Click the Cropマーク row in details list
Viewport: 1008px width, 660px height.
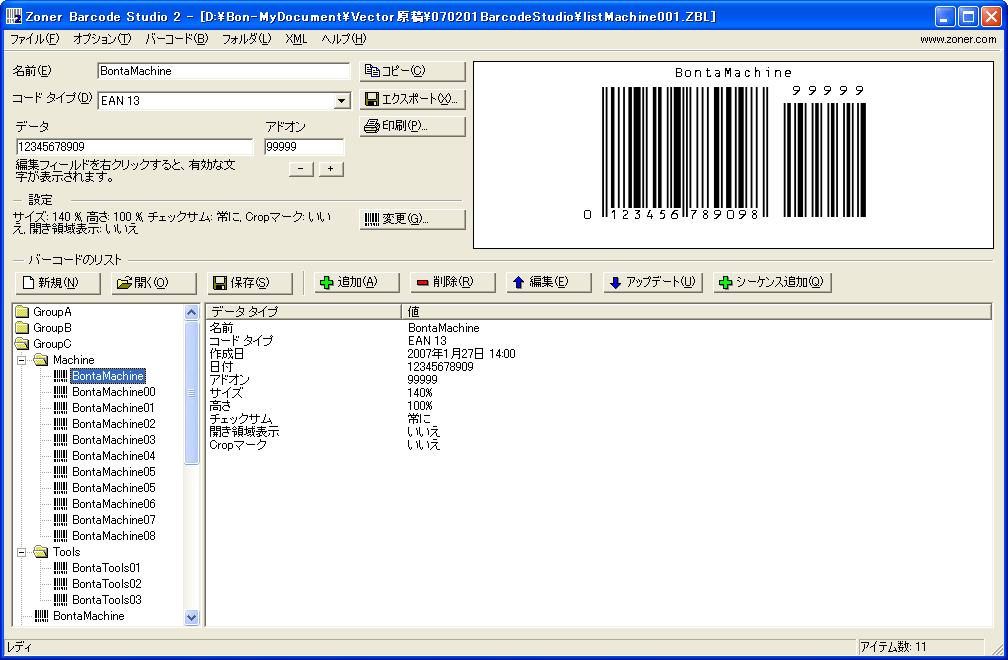point(598,445)
